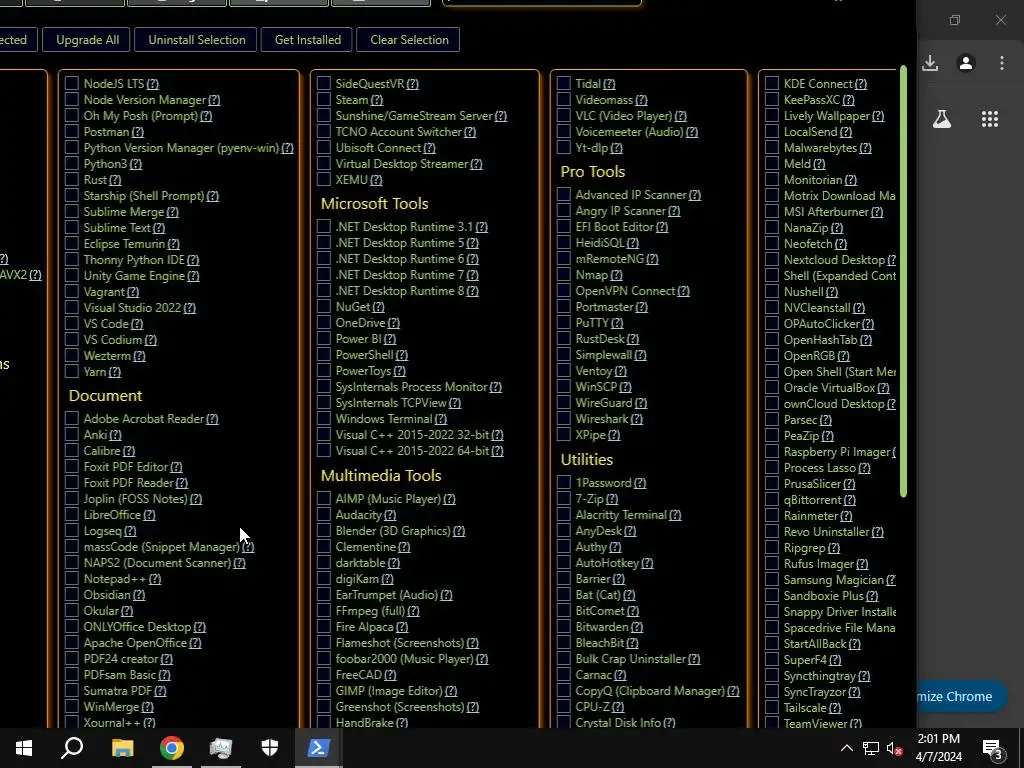Click the Chrome Labs flask icon
1024x768 pixels.
pos(942,119)
